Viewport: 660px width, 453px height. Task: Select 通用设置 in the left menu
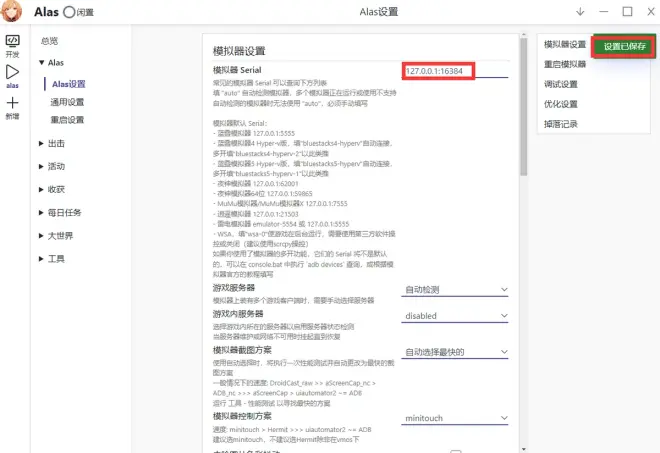[x=67, y=102]
